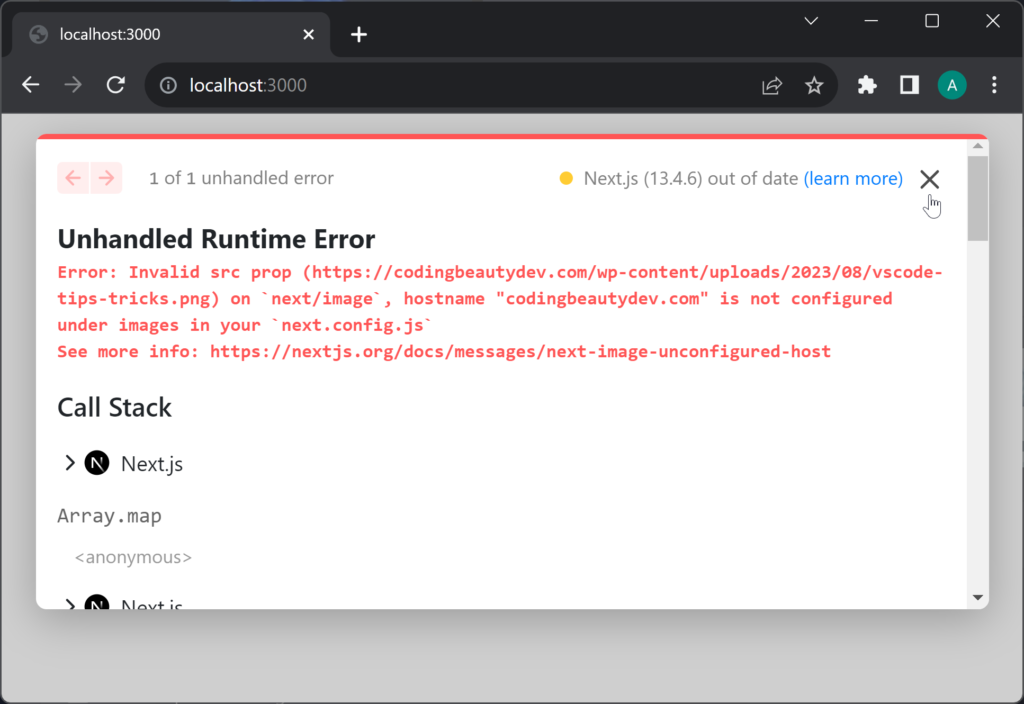This screenshot has width=1024, height=704.
Task: Select the localhost:3000 tab
Action: (x=171, y=35)
